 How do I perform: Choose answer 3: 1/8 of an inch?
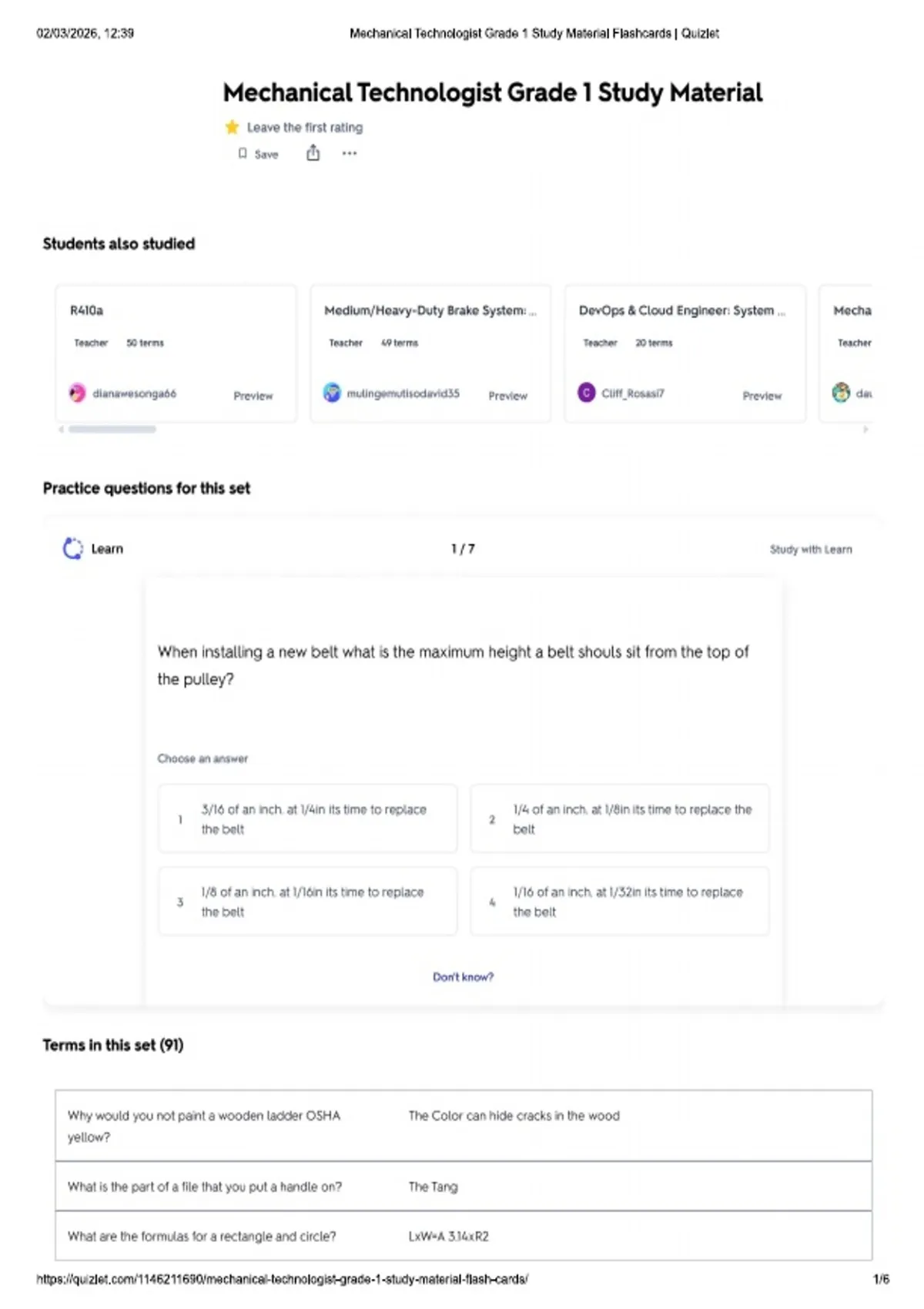(307, 902)
